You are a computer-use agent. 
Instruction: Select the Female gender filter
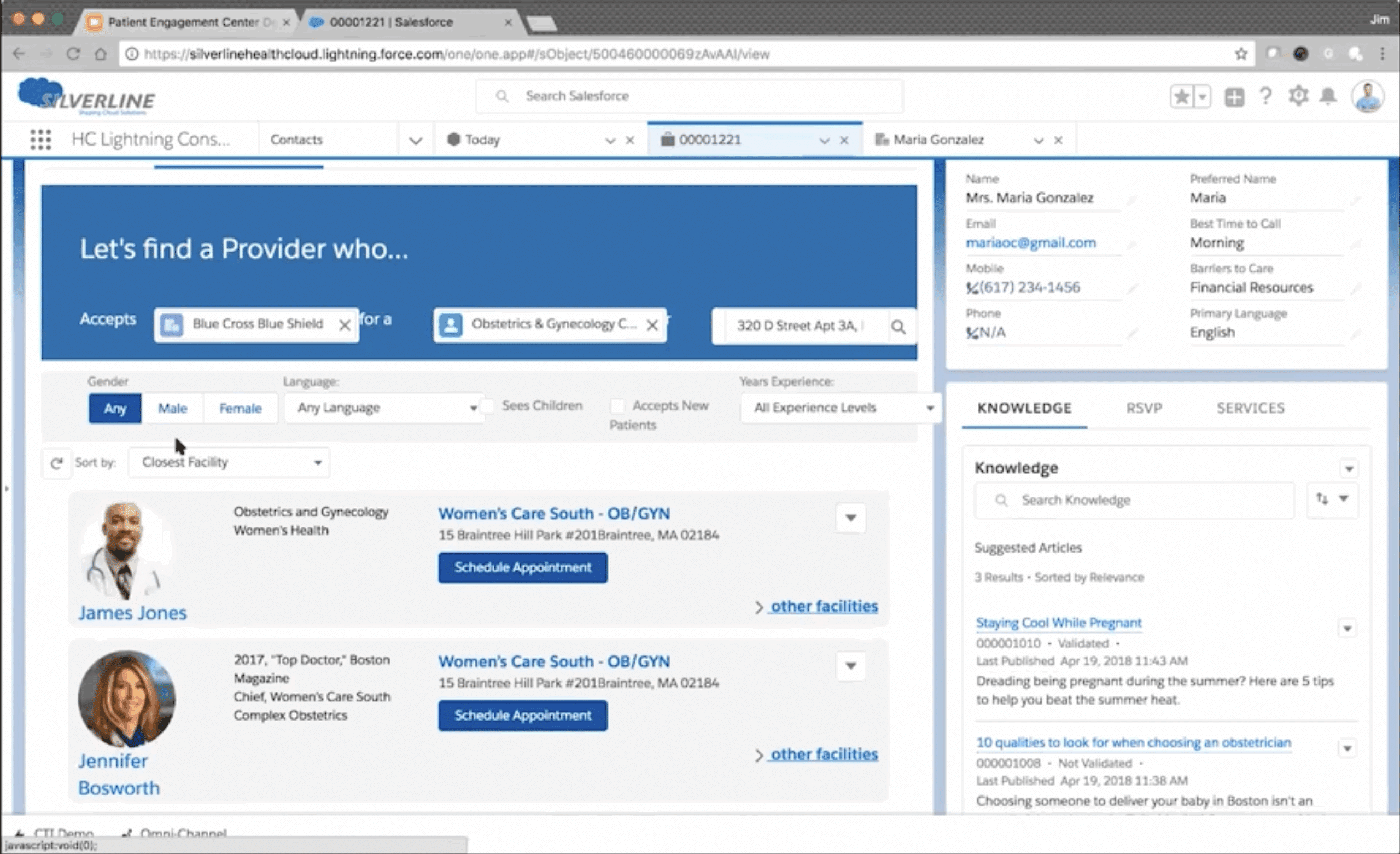coord(240,408)
